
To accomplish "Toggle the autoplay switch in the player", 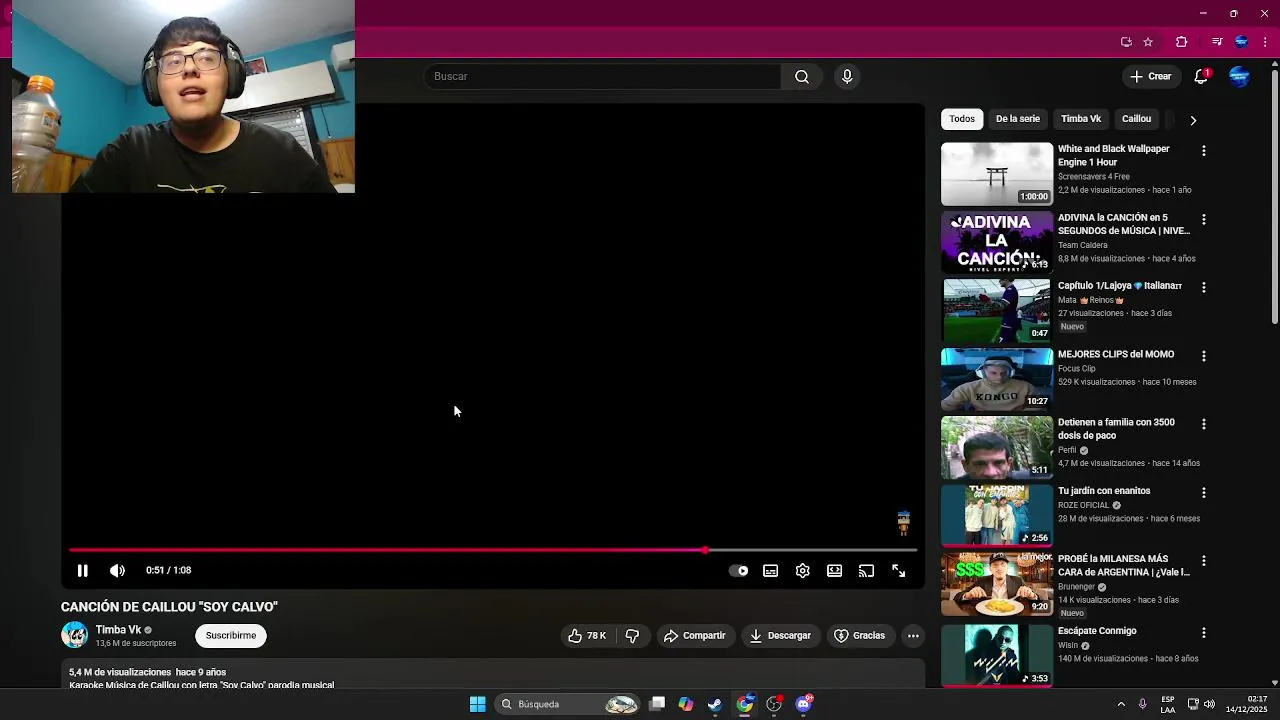I will point(738,570).
